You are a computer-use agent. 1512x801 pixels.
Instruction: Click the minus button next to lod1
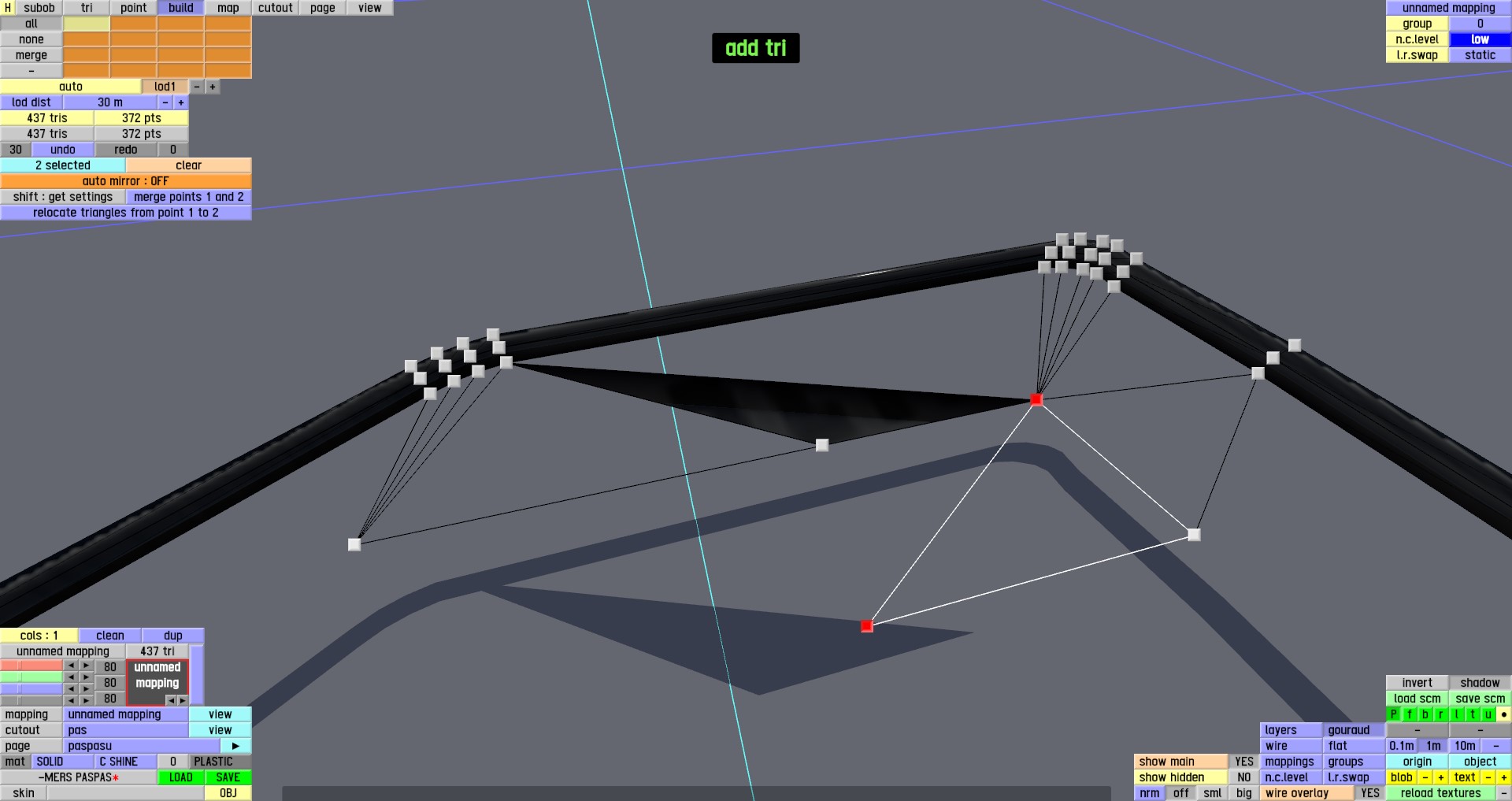pos(196,87)
